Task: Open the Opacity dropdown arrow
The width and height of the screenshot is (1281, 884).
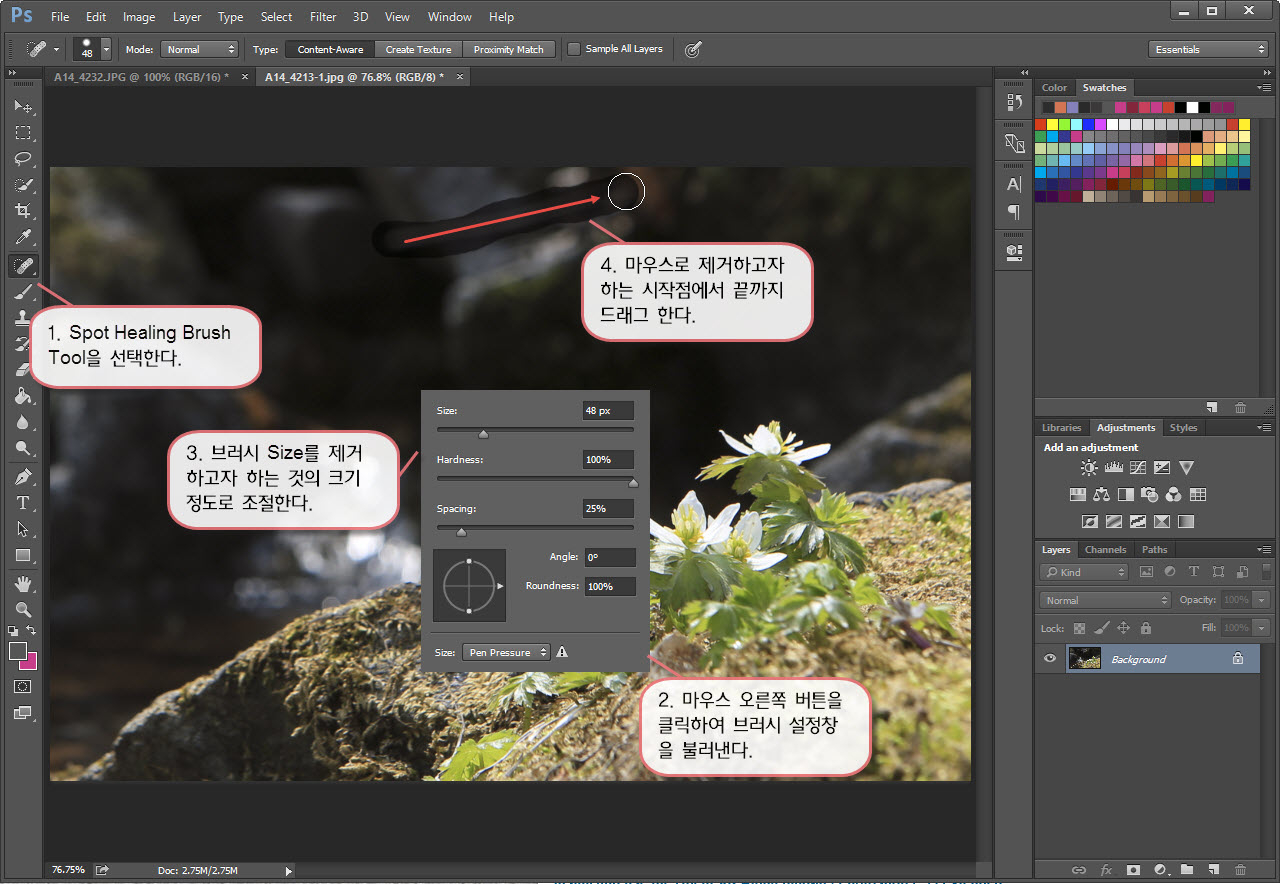Action: [1261, 600]
